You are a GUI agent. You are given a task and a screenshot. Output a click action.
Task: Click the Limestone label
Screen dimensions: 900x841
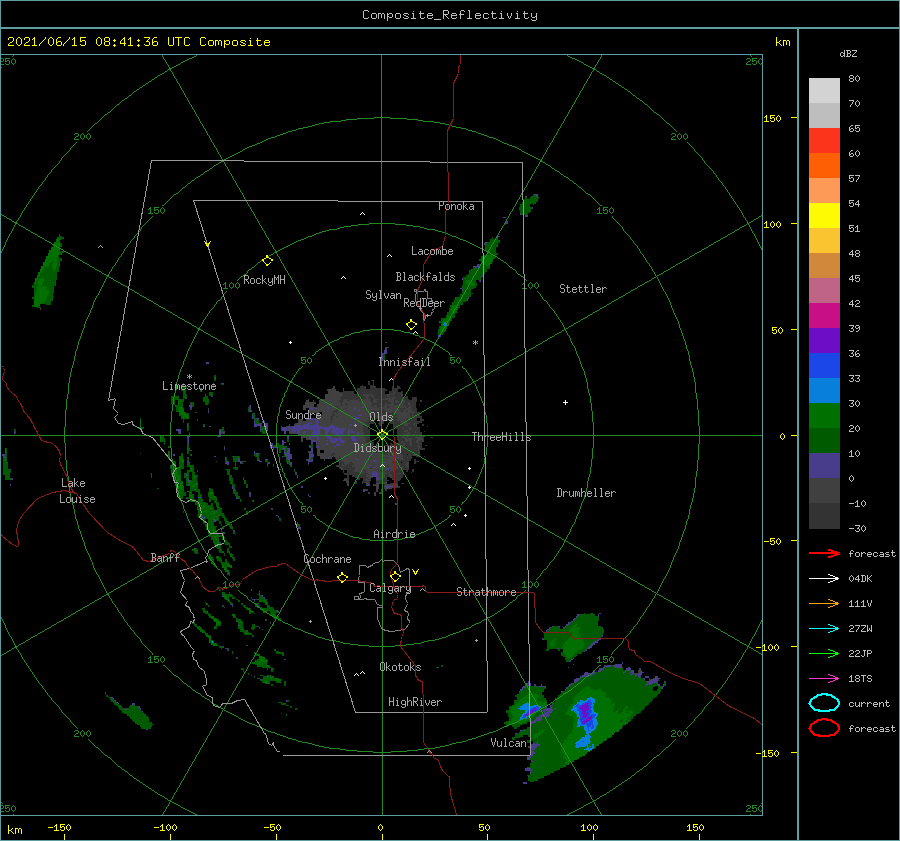189,386
